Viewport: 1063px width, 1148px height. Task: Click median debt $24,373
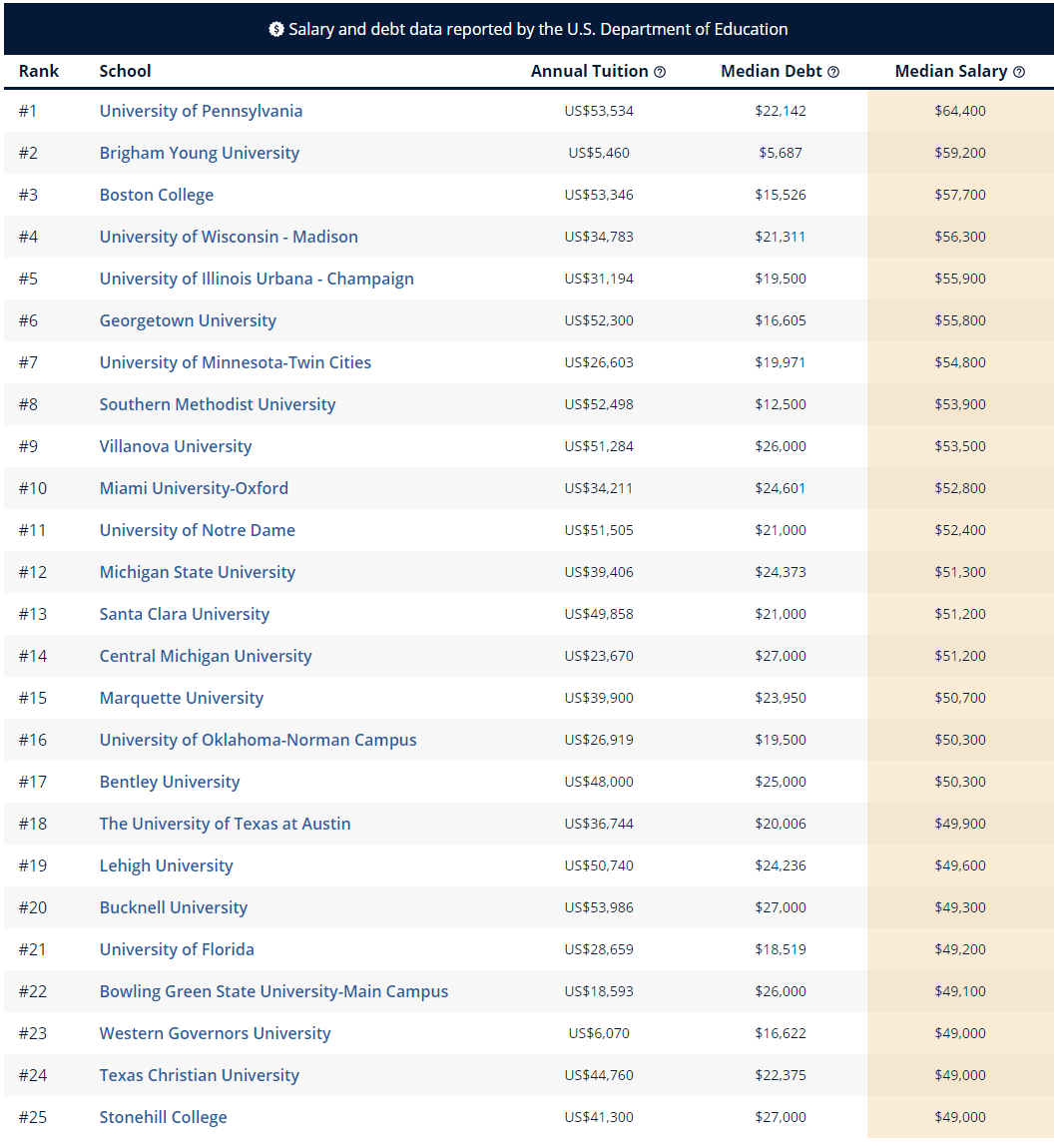click(781, 572)
